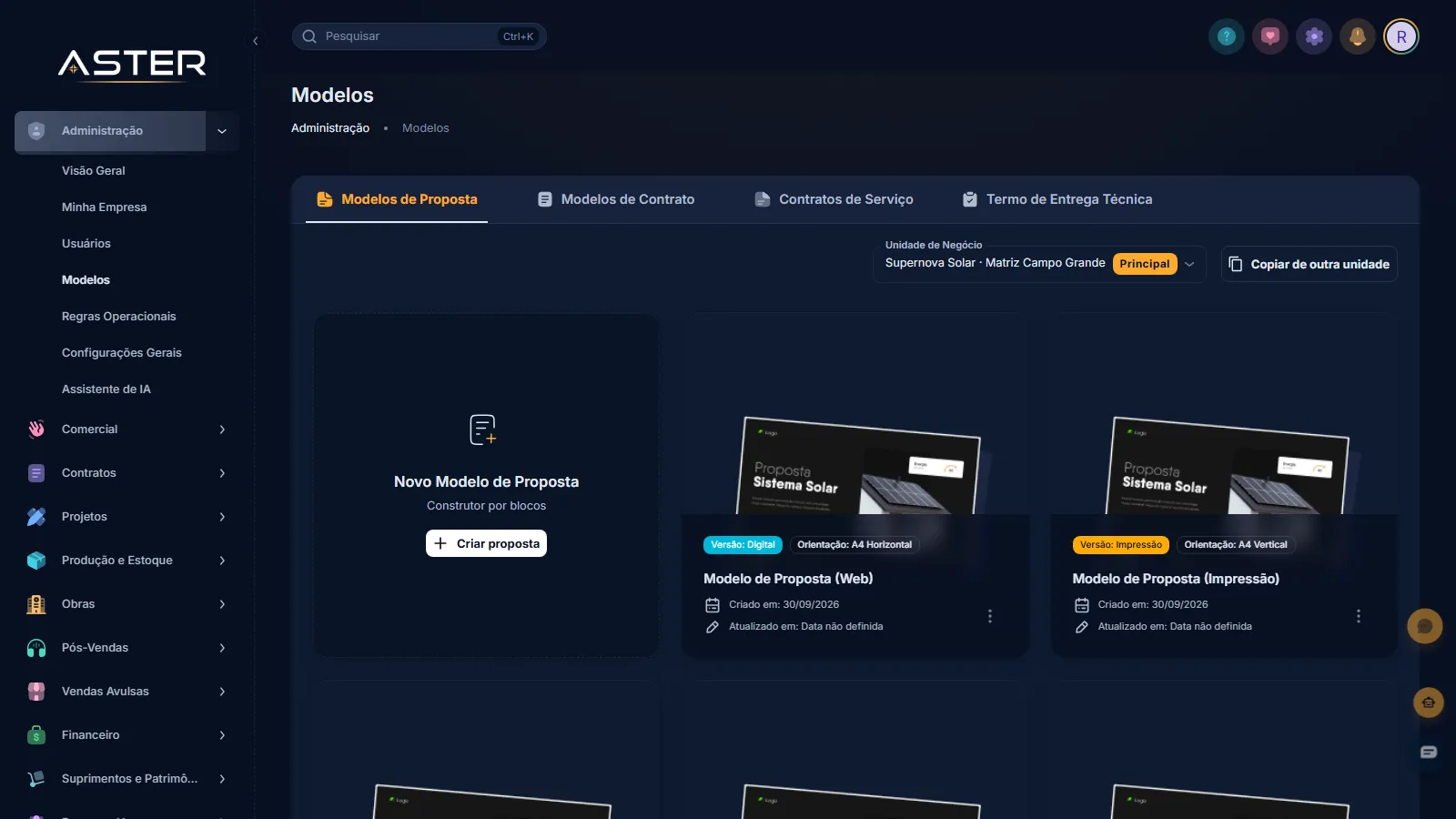1456x819 pixels.
Task: Click the Orientação: A4 Horizontal badge
Action: coord(854,545)
